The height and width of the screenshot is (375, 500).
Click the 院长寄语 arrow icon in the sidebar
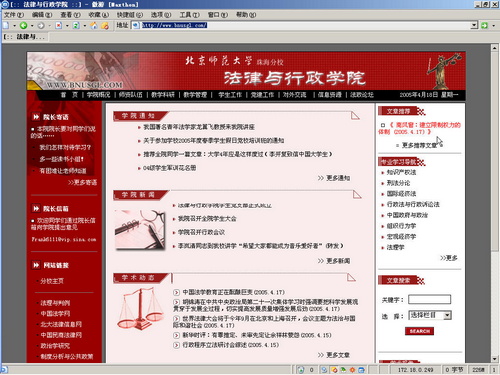(36, 117)
